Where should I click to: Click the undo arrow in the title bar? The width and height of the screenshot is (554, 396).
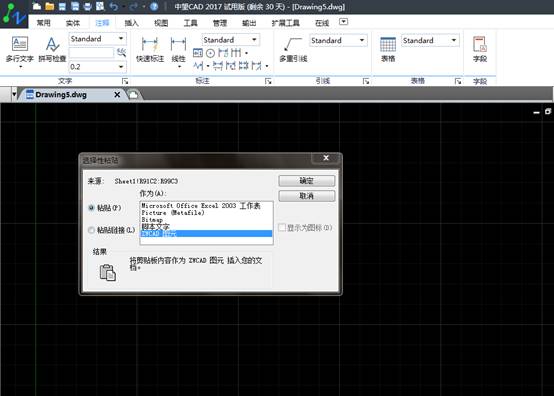[x=113, y=6]
